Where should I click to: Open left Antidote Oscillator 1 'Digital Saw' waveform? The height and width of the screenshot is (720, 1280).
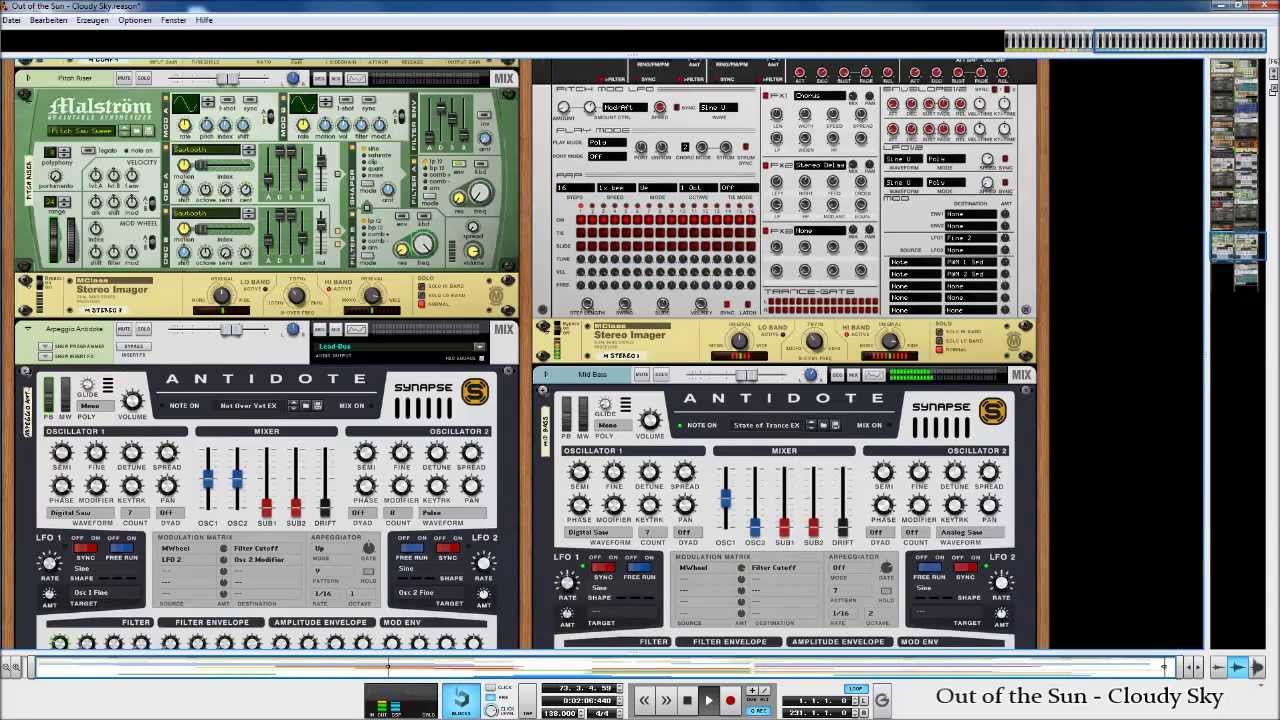pos(82,513)
